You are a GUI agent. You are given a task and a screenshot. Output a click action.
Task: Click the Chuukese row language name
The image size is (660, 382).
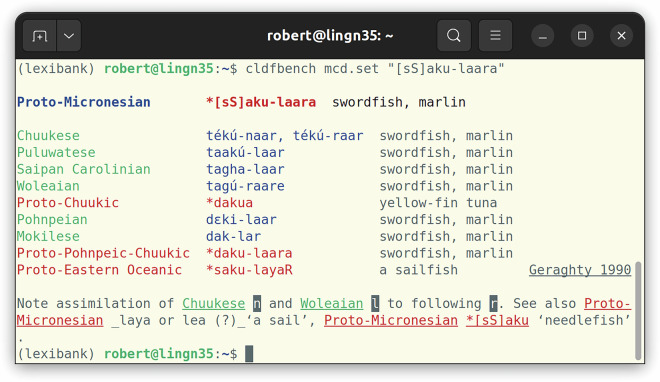(48, 135)
